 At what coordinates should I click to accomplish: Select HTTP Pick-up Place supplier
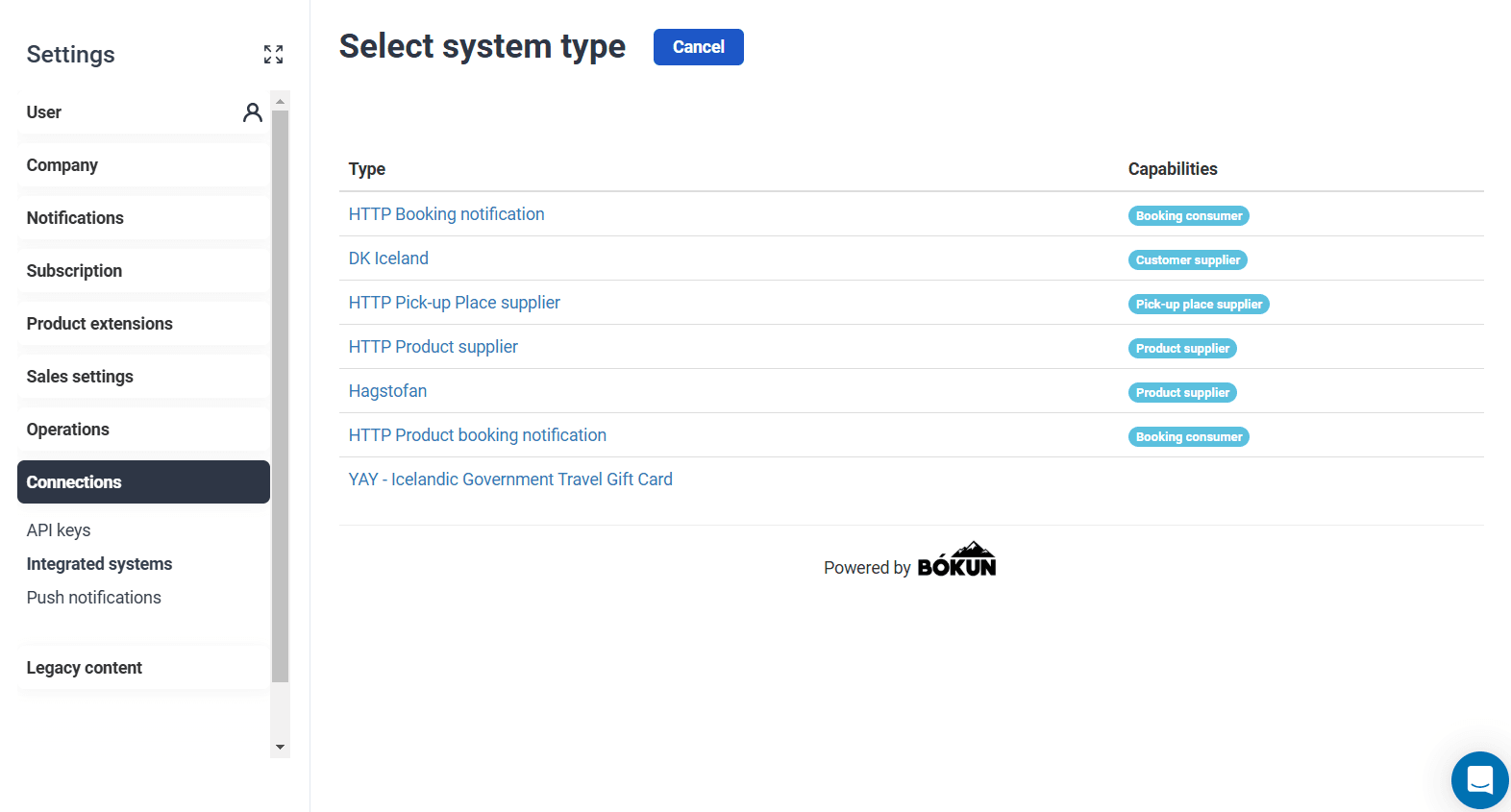point(454,303)
